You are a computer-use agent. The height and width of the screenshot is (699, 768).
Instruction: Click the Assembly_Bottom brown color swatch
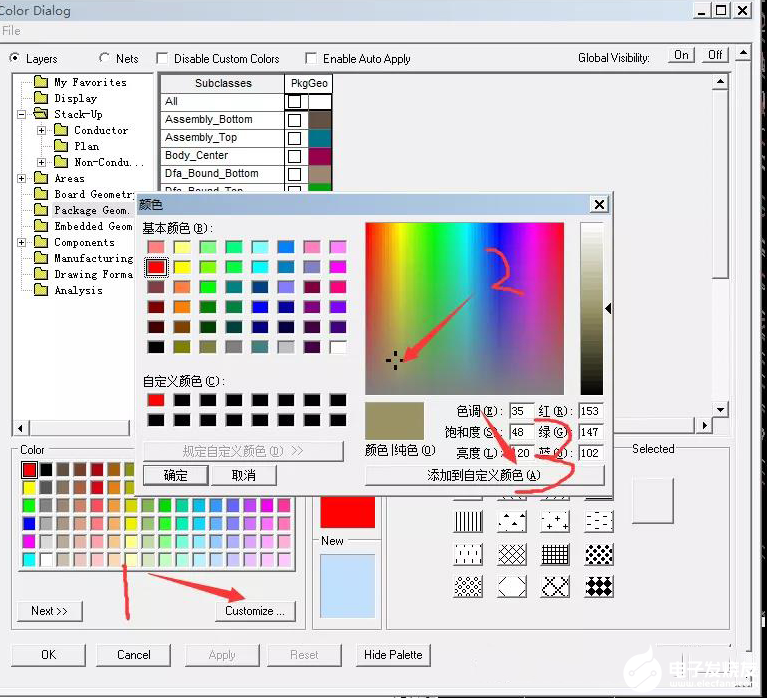(x=320, y=120)
